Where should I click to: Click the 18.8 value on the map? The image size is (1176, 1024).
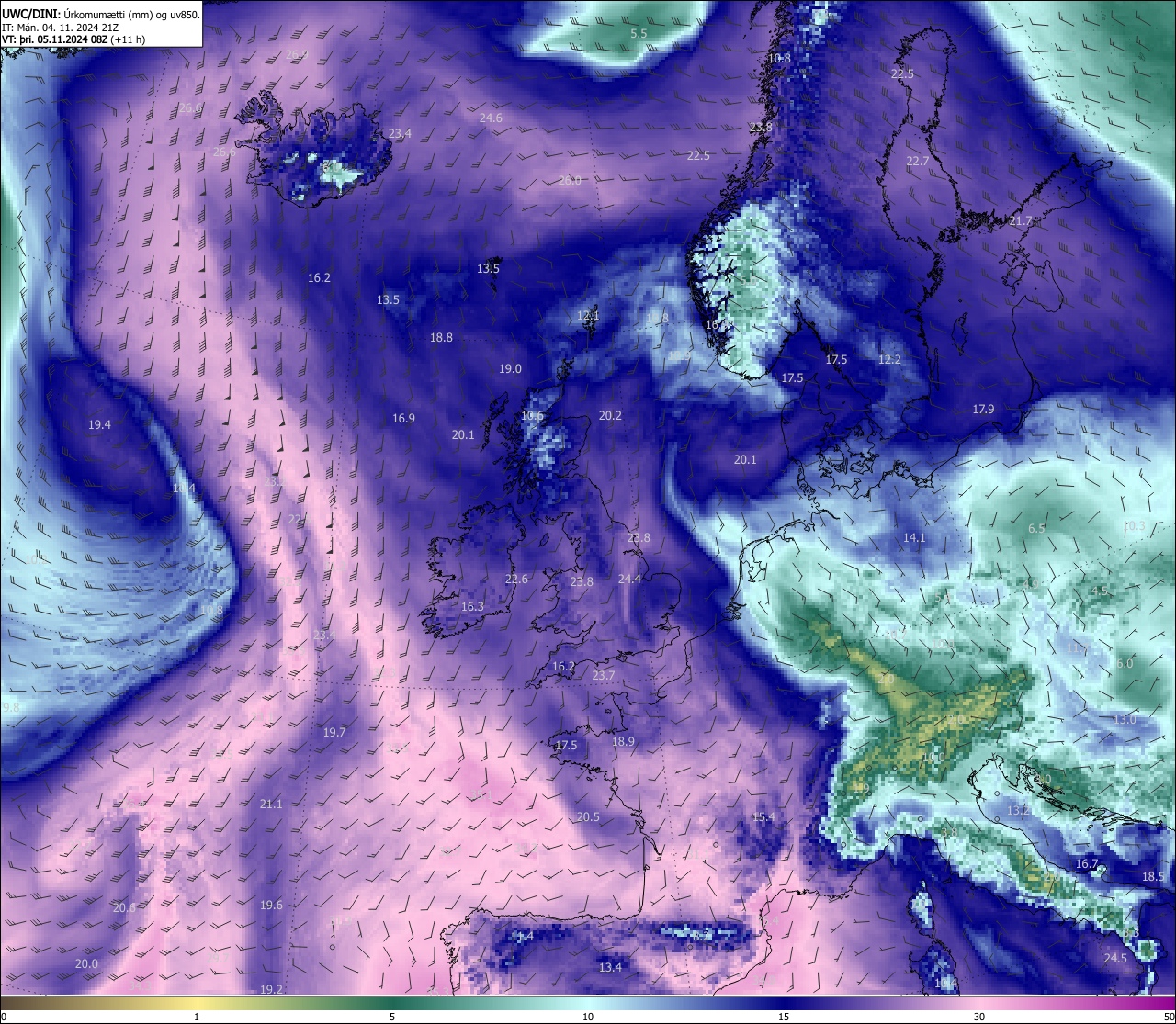[441, 337]
